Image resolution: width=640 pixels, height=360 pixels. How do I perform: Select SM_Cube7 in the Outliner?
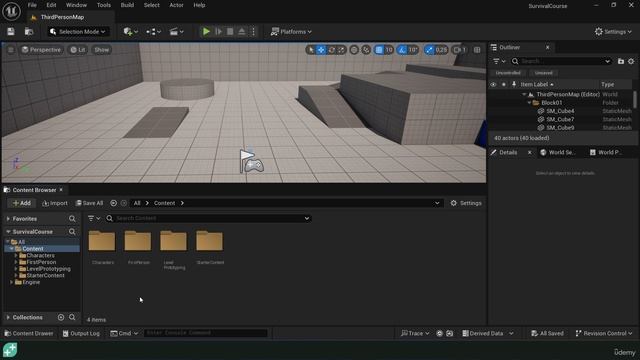[560, 119]
